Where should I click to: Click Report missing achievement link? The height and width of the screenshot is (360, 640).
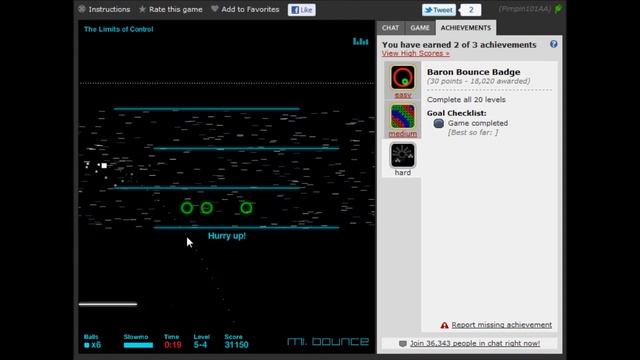coord(502,325)
